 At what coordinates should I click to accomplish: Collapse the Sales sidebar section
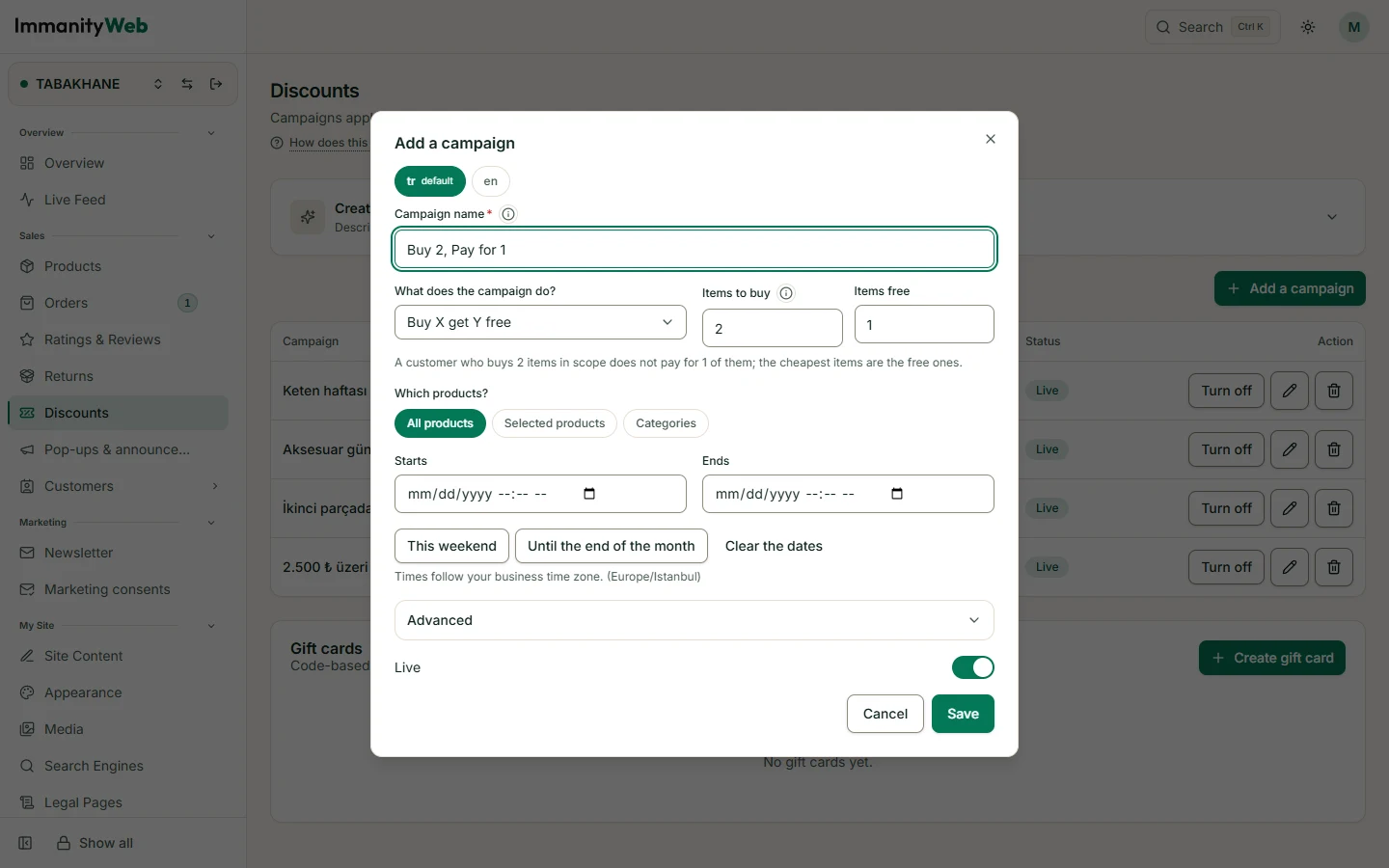(211, 236)
